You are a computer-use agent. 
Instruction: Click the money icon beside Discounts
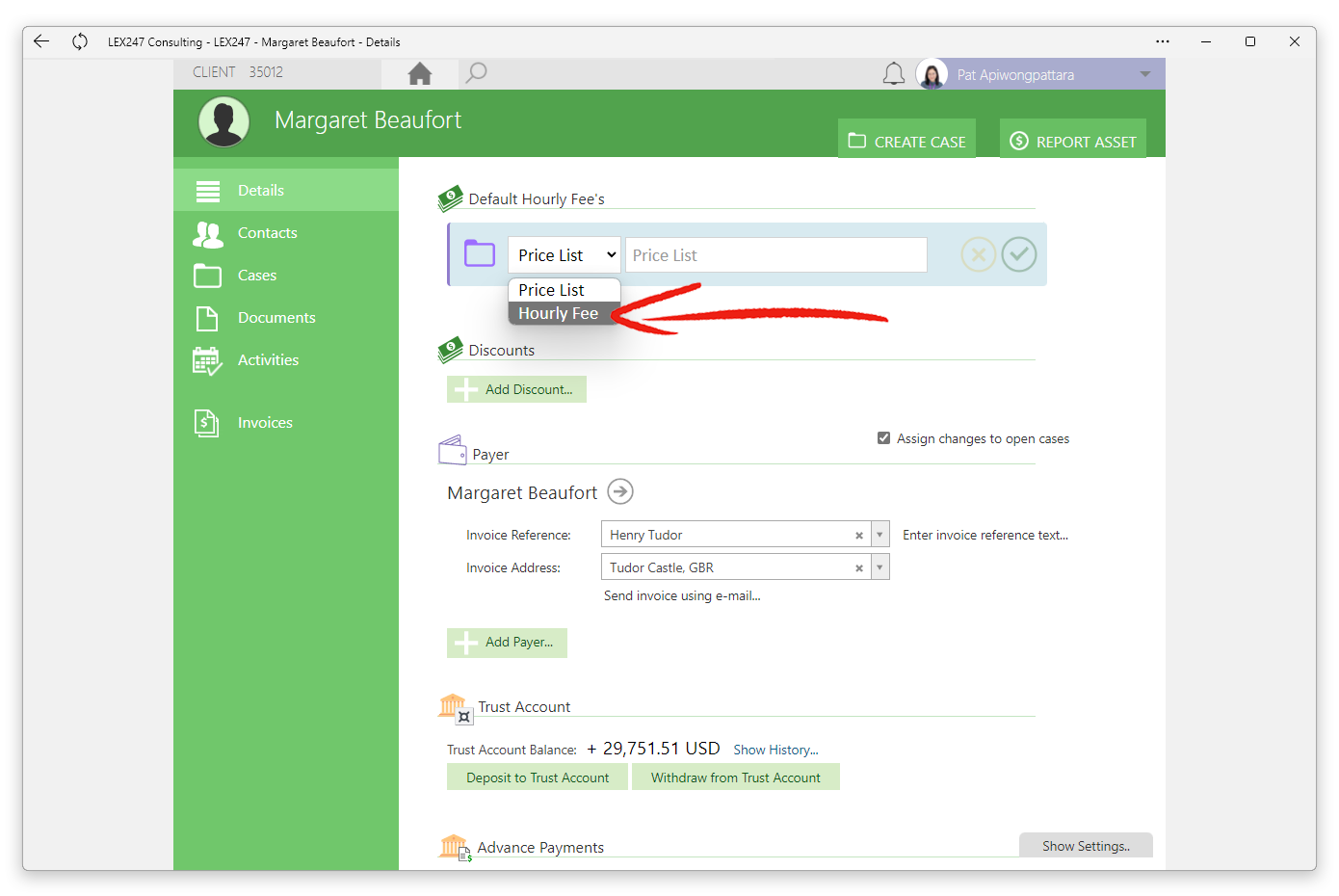point(450,350)
